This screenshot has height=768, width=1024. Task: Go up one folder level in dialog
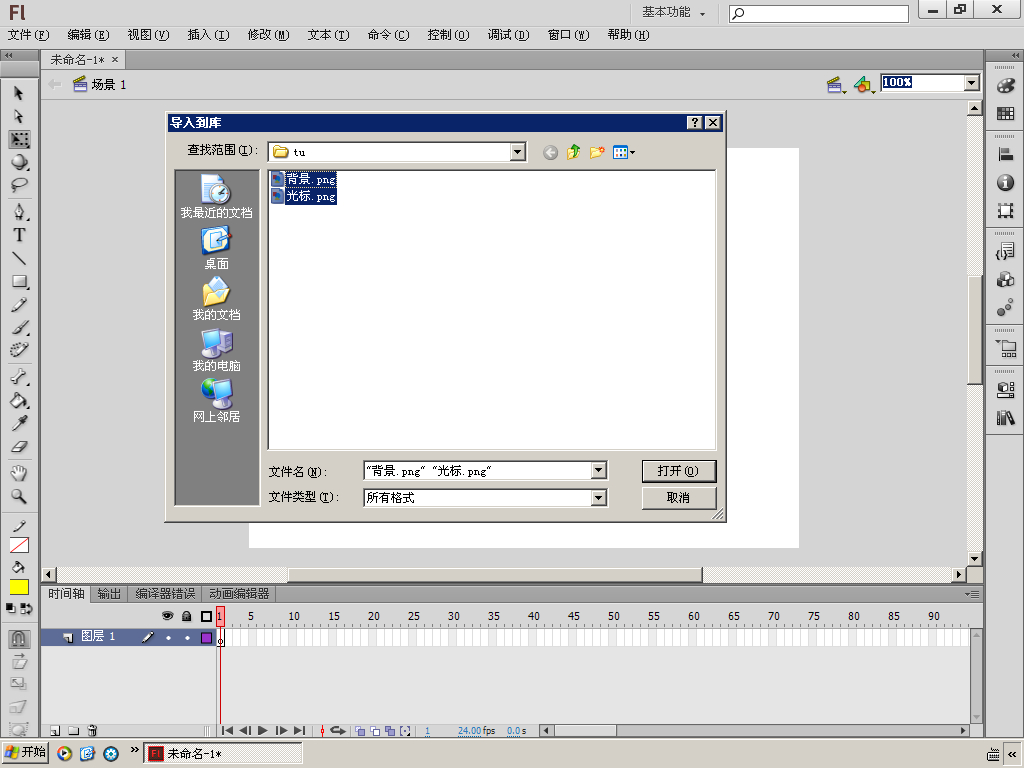573,152
